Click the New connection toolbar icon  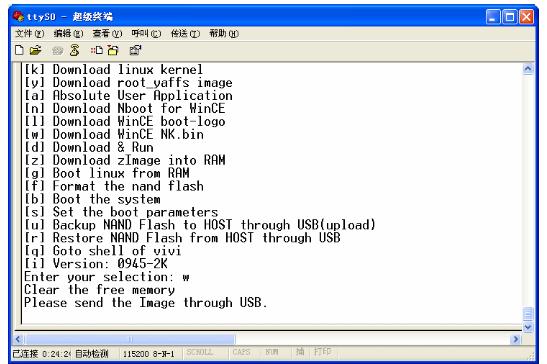point(20,50)
